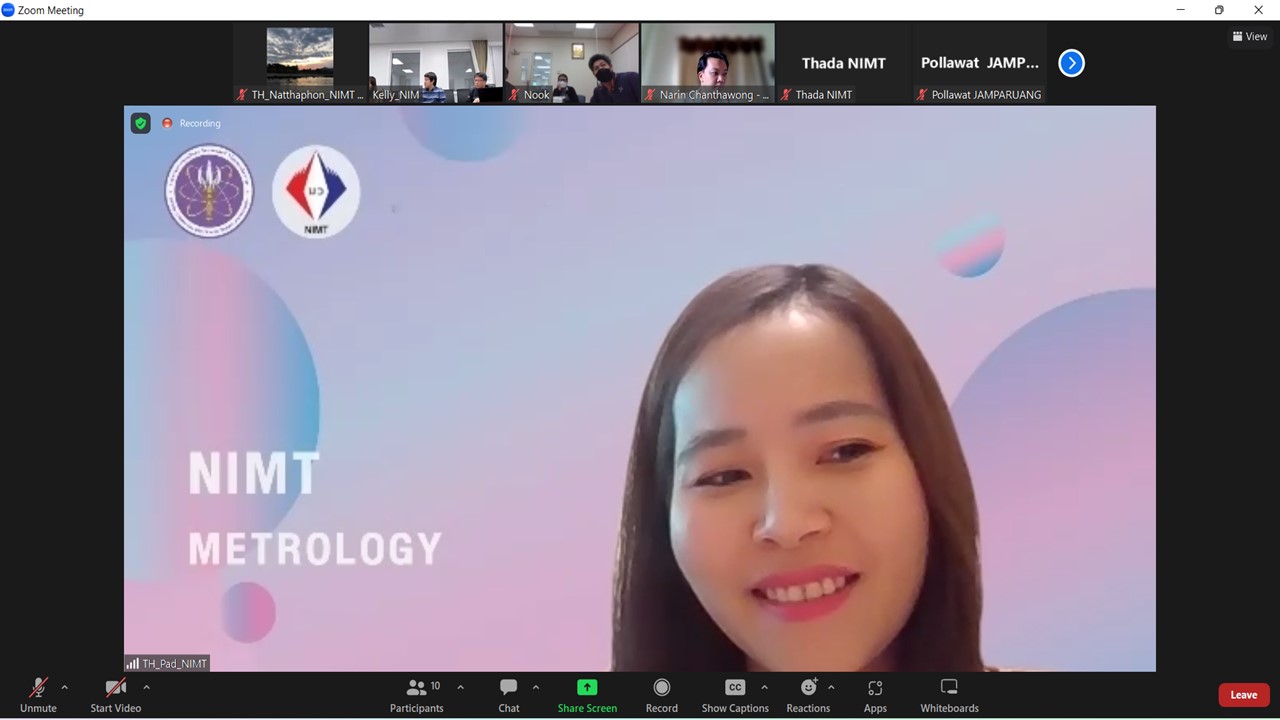Viewport: 1280px width, 720px height.
Task: Expand video options arrow beside Start Video
Action: coord(146,688)
